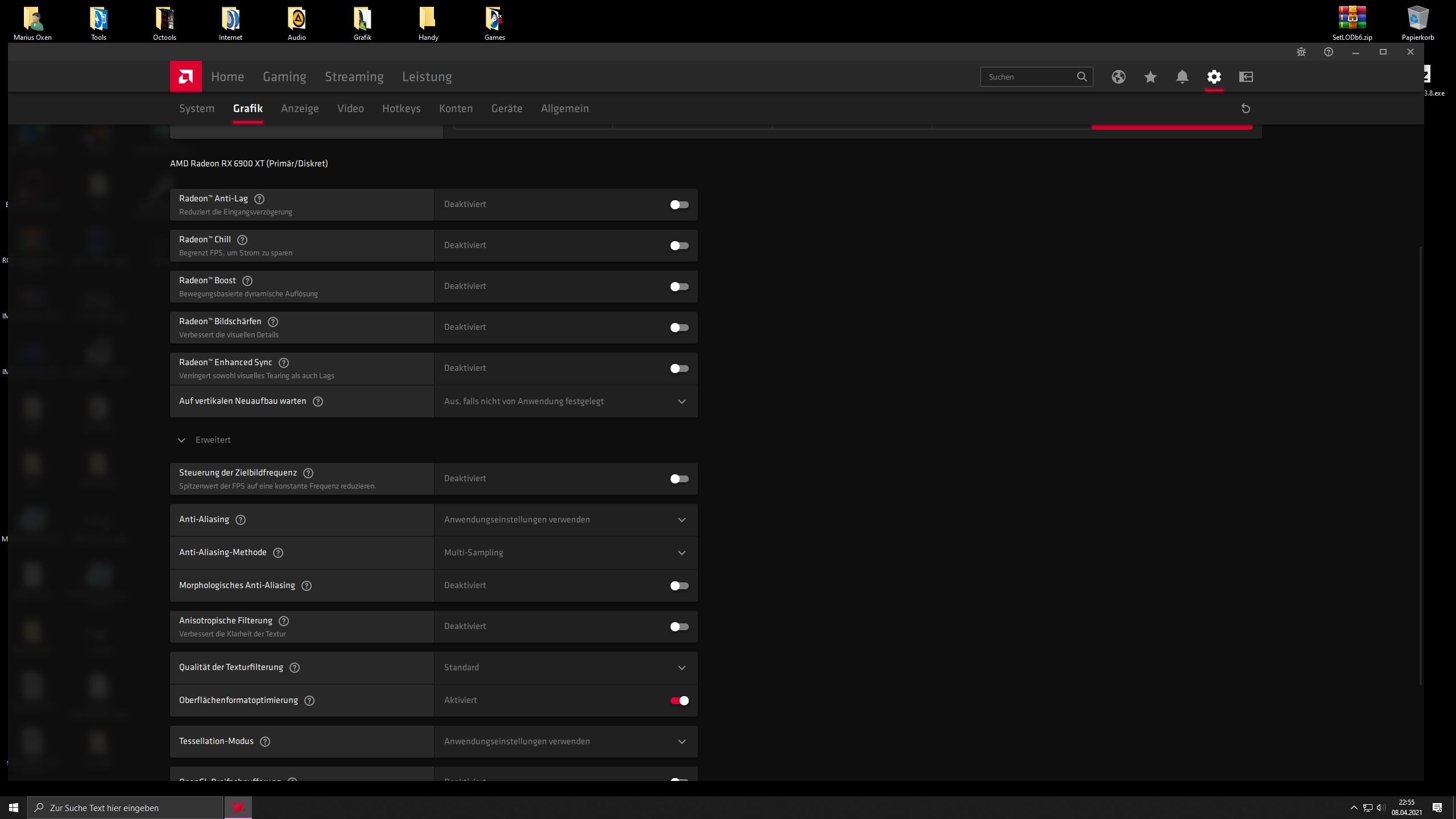
Task: Open notifications bell icon
Action: [1182, 77]
